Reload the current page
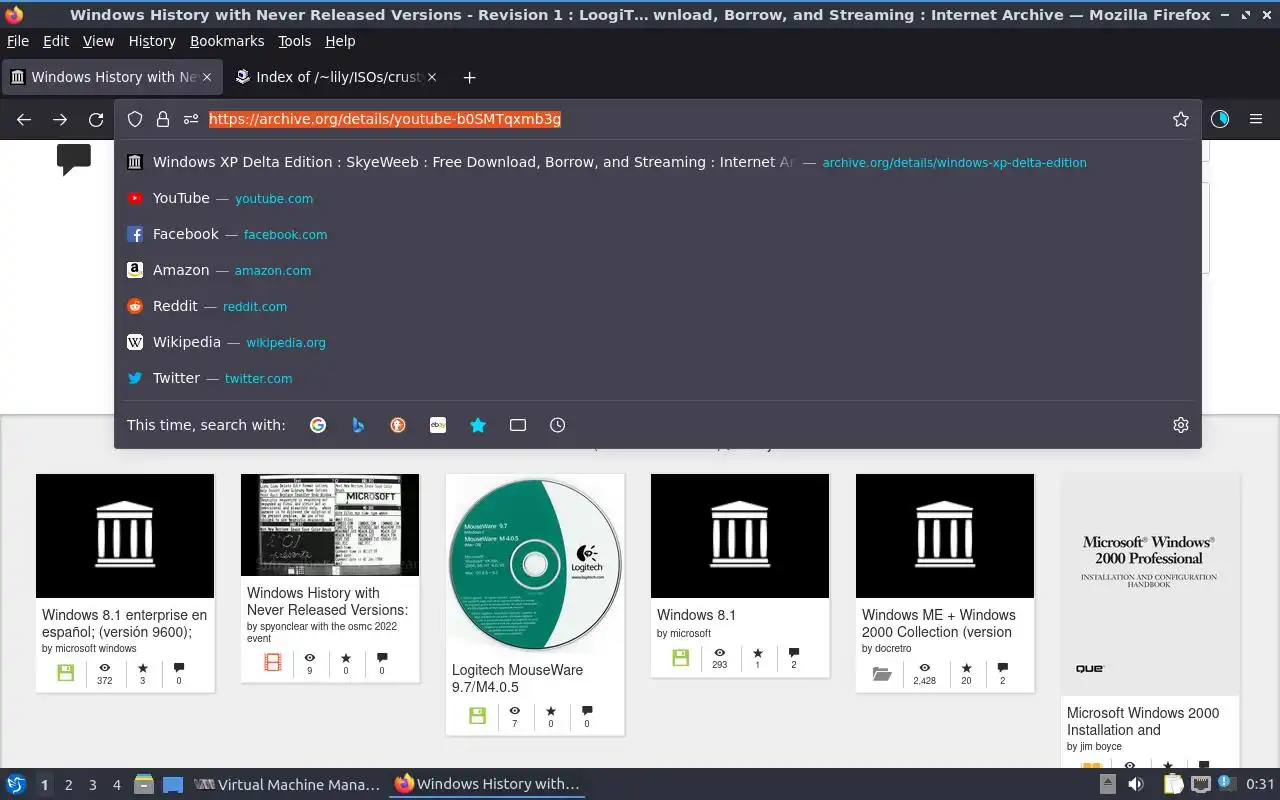 pos(96,119)
